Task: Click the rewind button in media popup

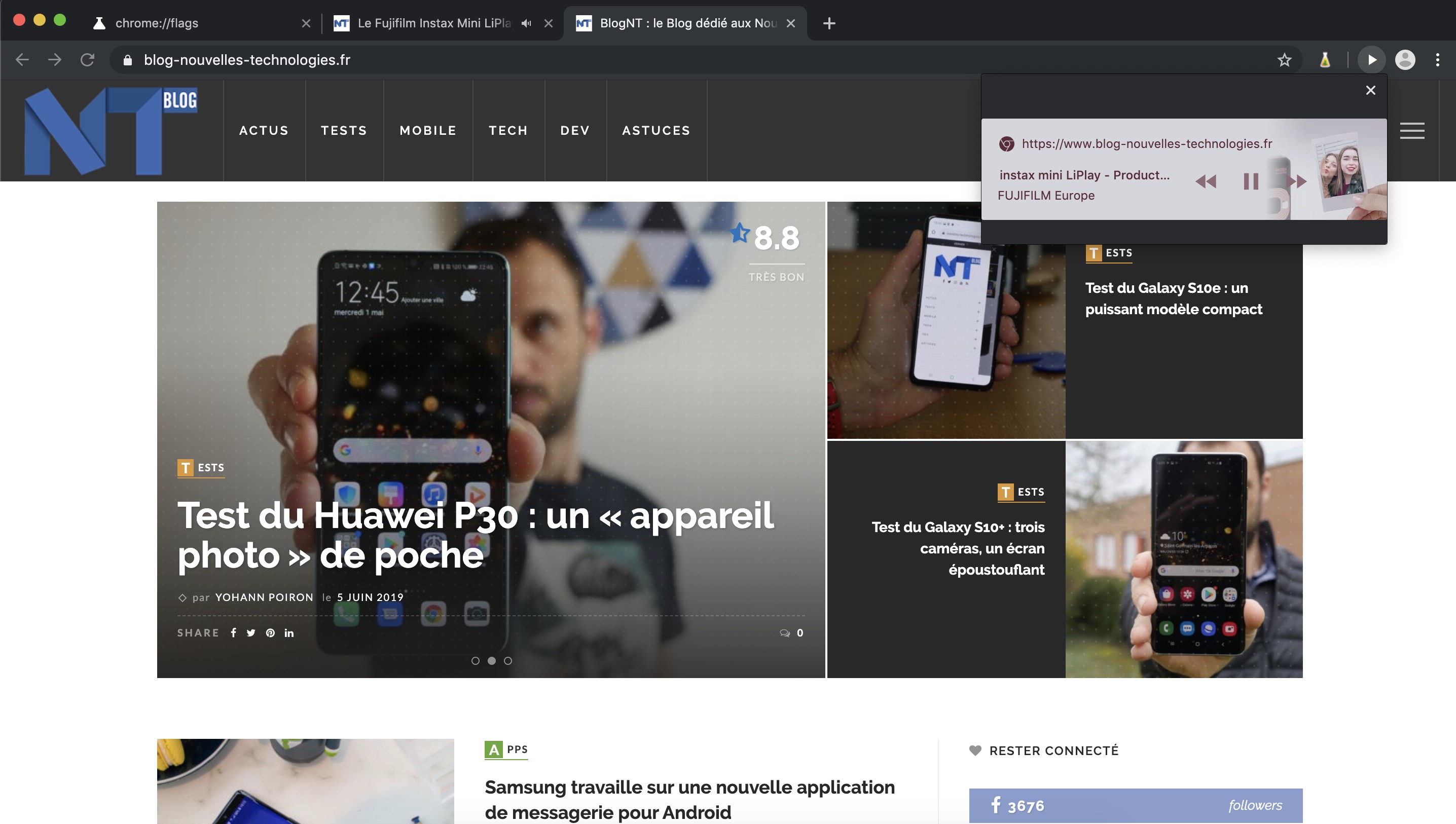Action: pos(1206,181)
